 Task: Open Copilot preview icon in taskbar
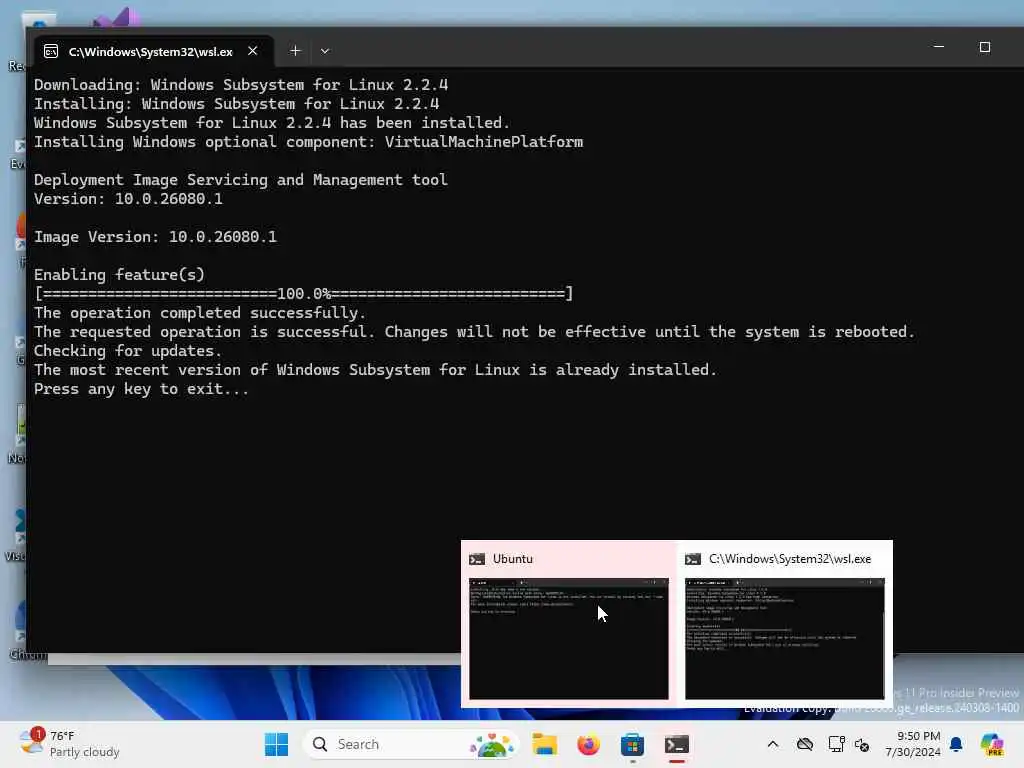tap(992, 744)
